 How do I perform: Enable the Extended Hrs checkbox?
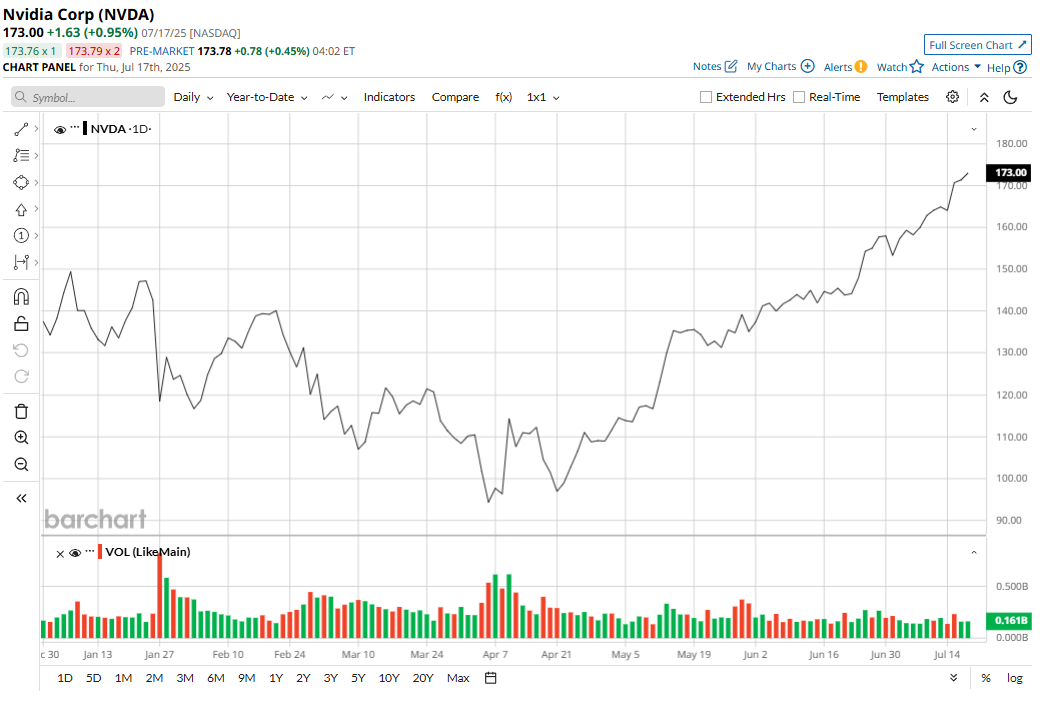[x=706, y=97]
